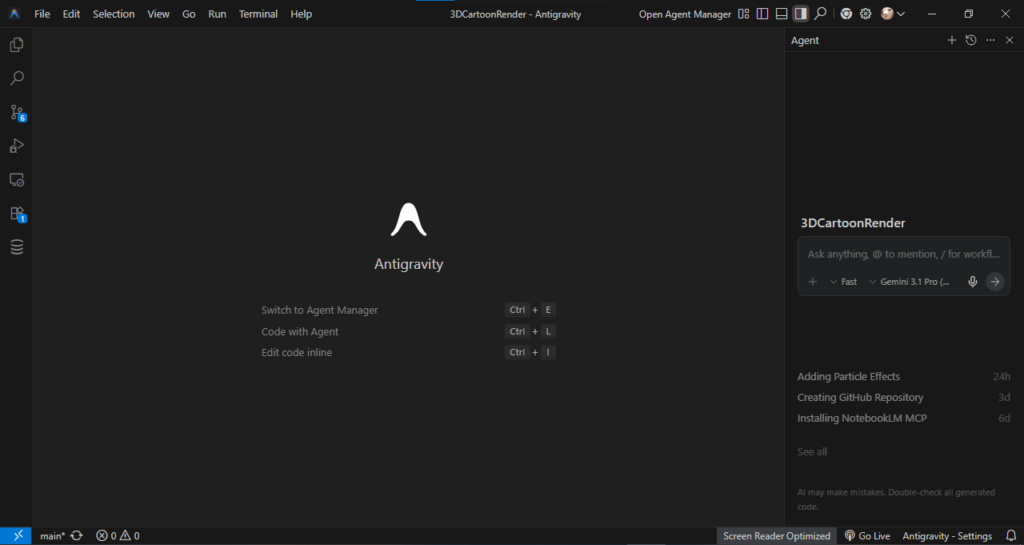Expand the Gemini 3.1 Pro model selector
Viewport: 1024px width, 545px height.
[x=908, y=282]
